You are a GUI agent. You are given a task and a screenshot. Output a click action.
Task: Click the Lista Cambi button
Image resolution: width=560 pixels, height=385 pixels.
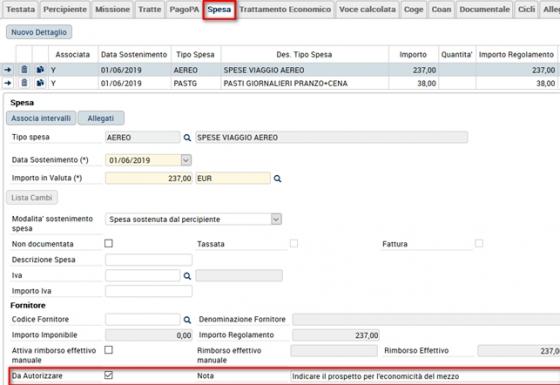click(x=32, y=198)
